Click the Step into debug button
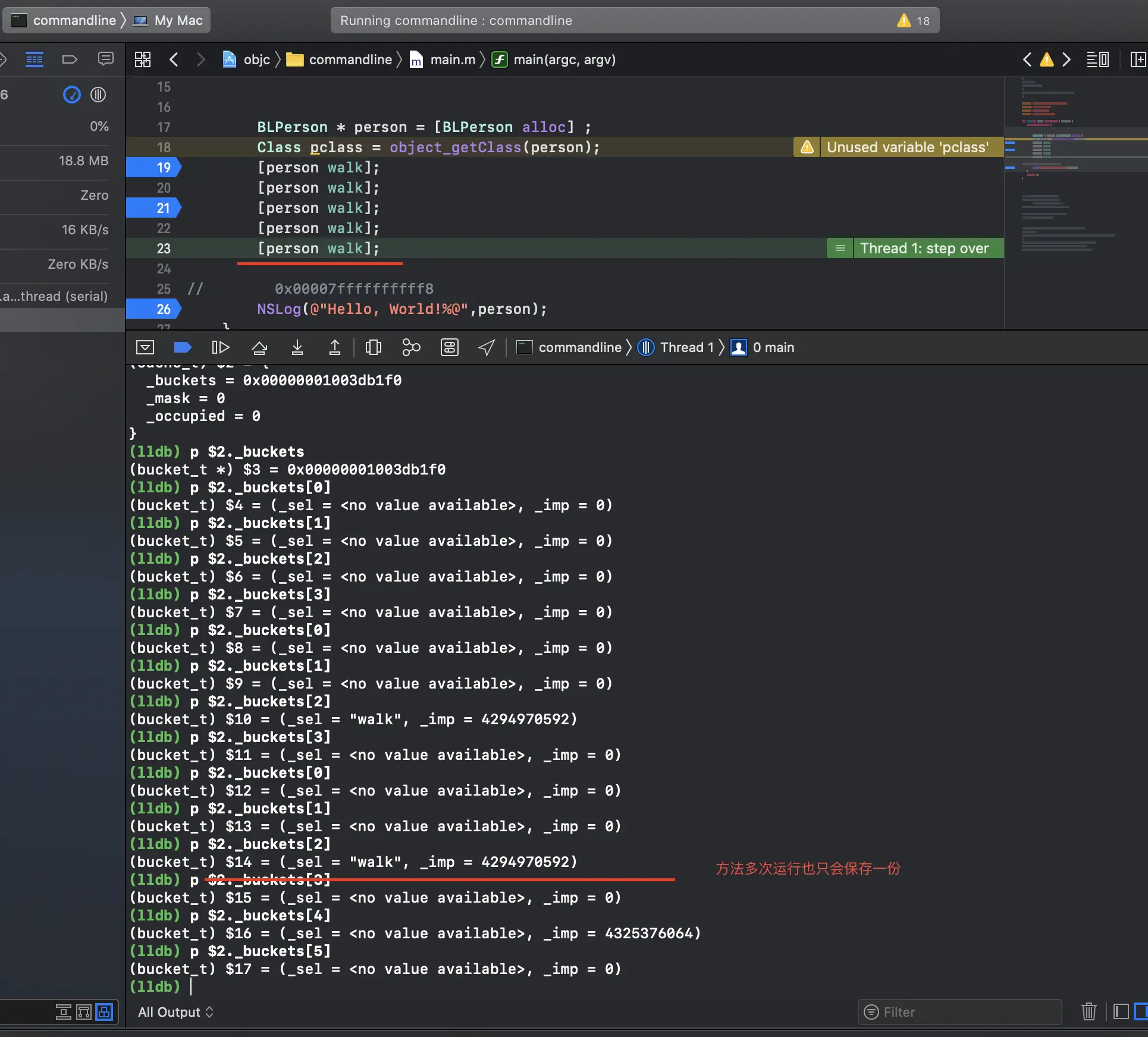The width and height of the screenshot is (1148, 1037). (x=297, y=347)
